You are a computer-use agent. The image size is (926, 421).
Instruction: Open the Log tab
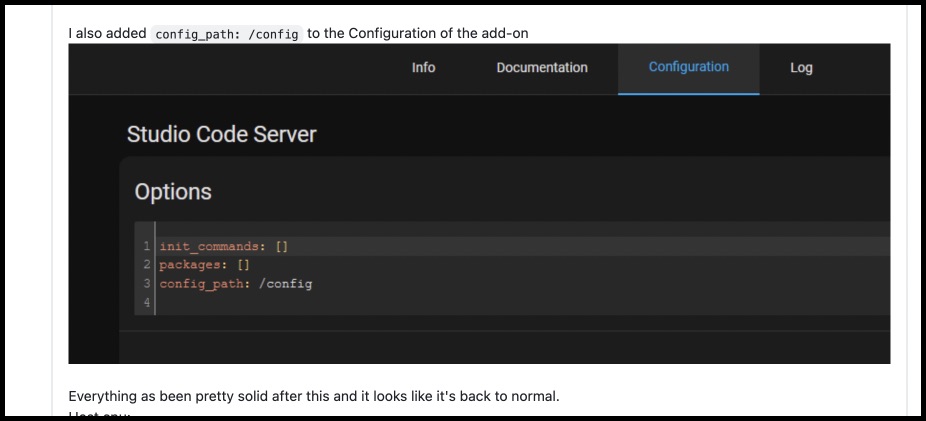click(x=801, y=68)
